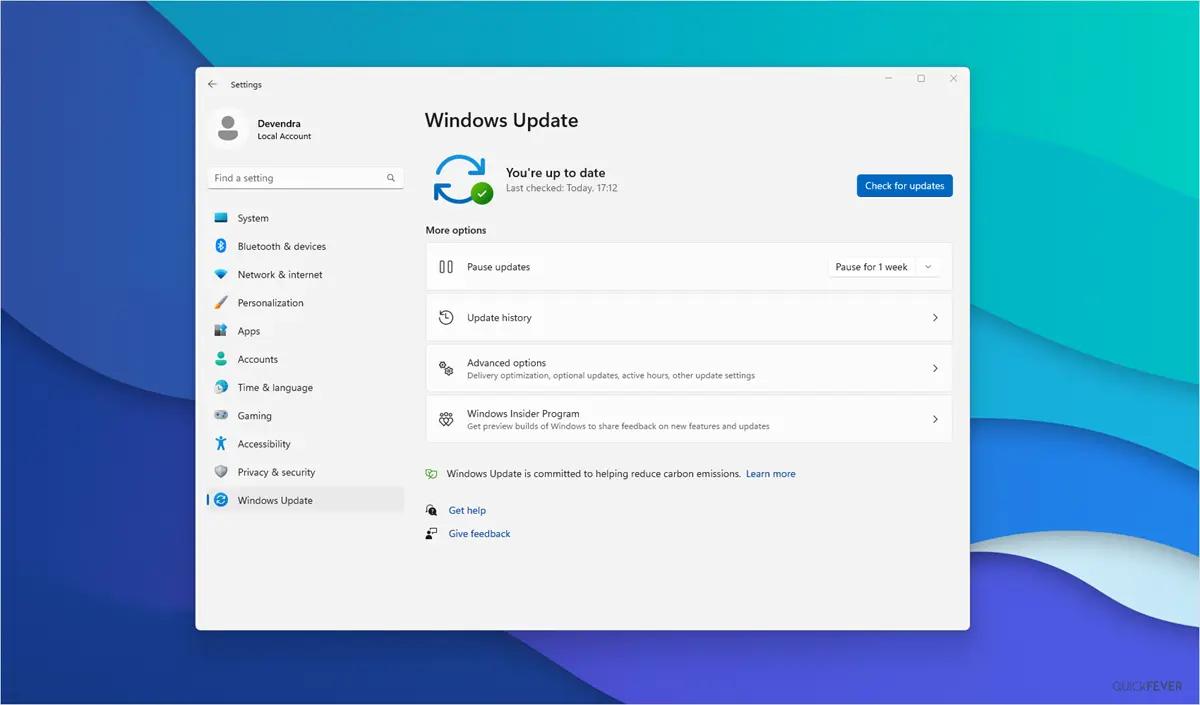Click the update sync status icon
1200x705 pixels.
point(462,180)
